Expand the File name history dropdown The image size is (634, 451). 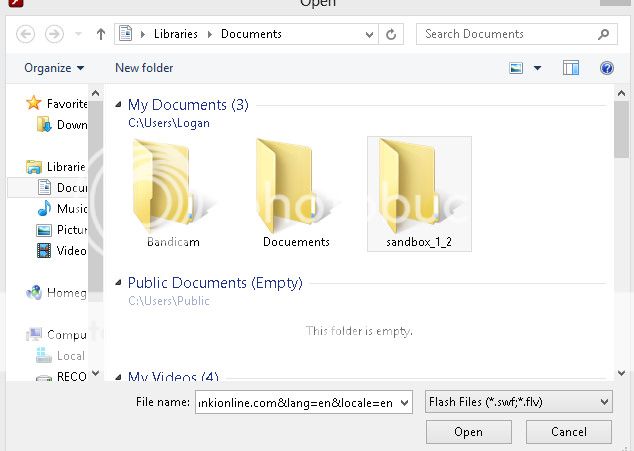[x=403, y=402]
